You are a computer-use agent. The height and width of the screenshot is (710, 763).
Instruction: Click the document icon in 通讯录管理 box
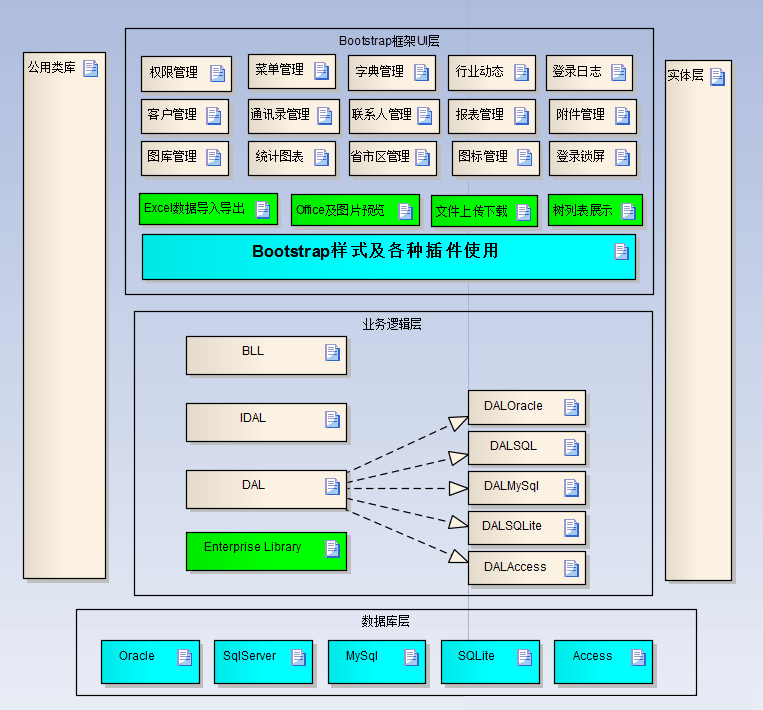click(325, 116)
